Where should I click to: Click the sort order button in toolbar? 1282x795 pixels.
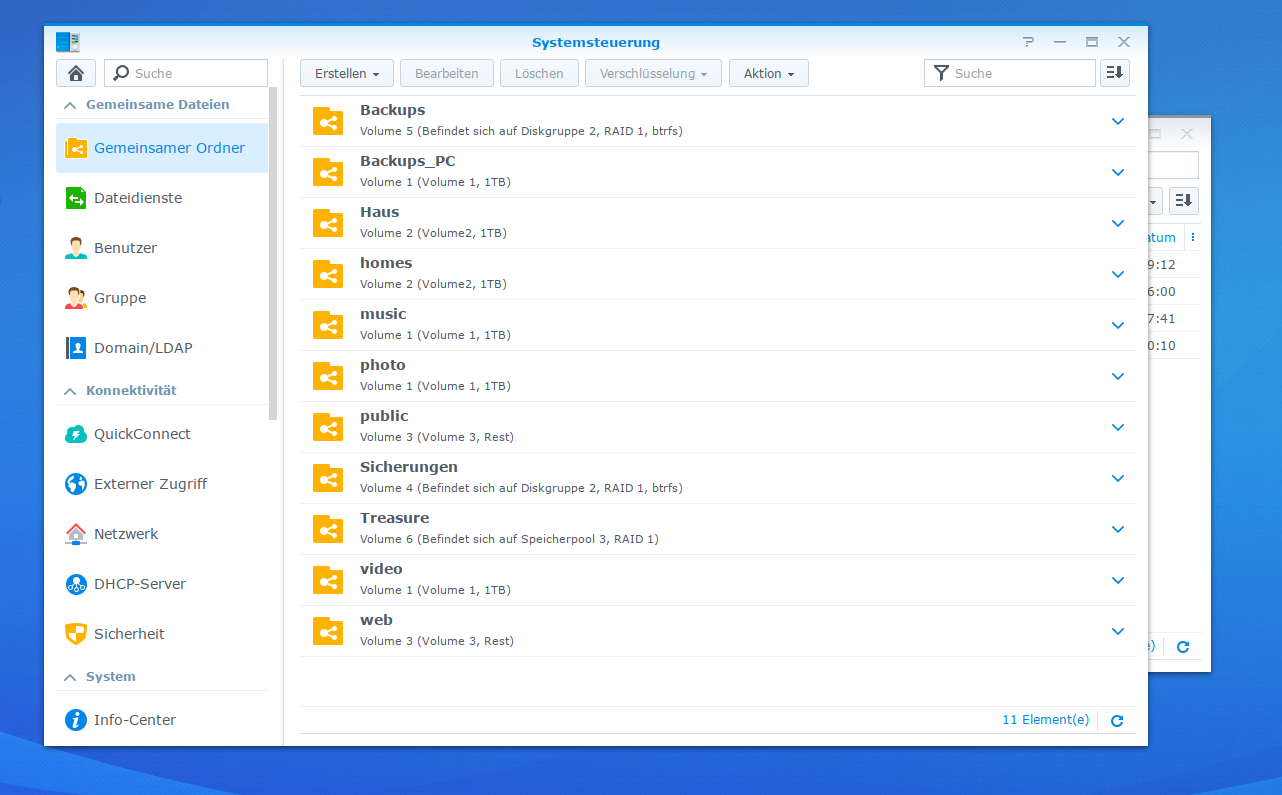pyautogui.click(x=1115, y=73)
